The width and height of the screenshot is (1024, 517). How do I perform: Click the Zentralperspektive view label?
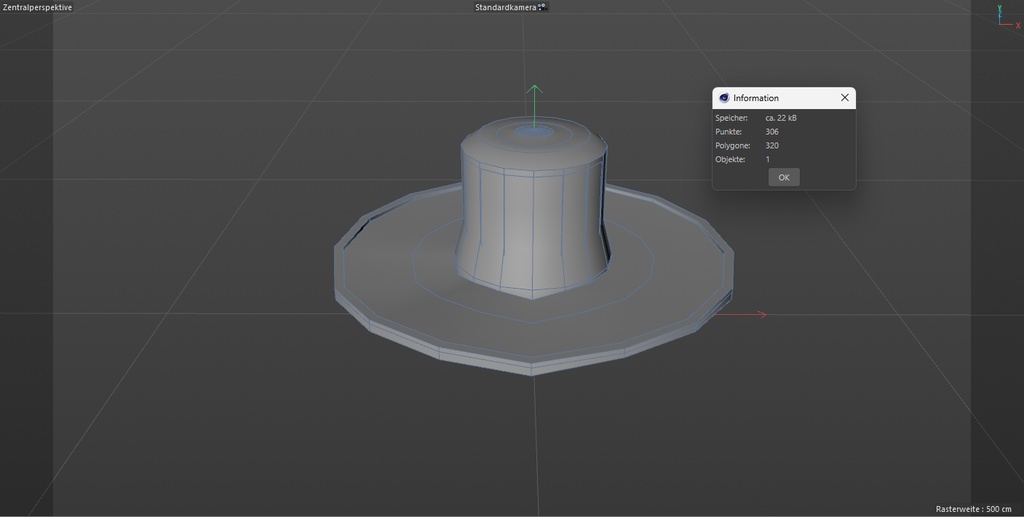(x=37, y=7)
